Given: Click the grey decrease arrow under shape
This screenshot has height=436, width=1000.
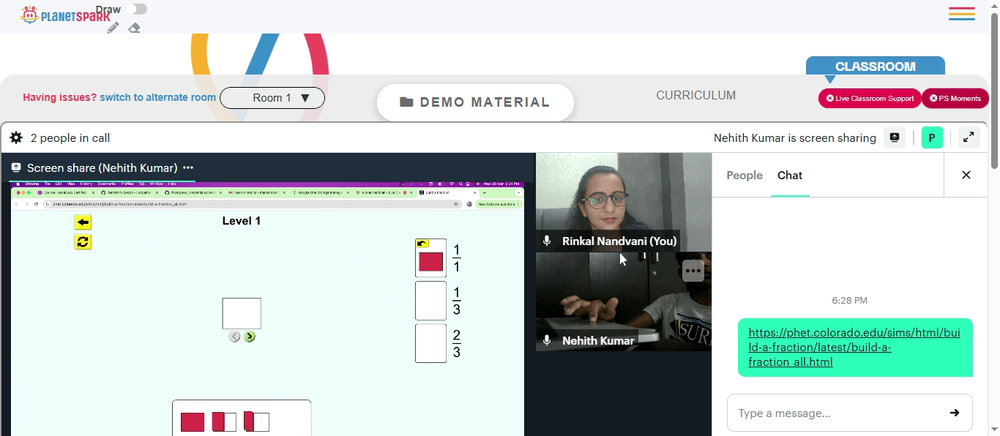Looking at the screenshot, I should tap(235, 337).
